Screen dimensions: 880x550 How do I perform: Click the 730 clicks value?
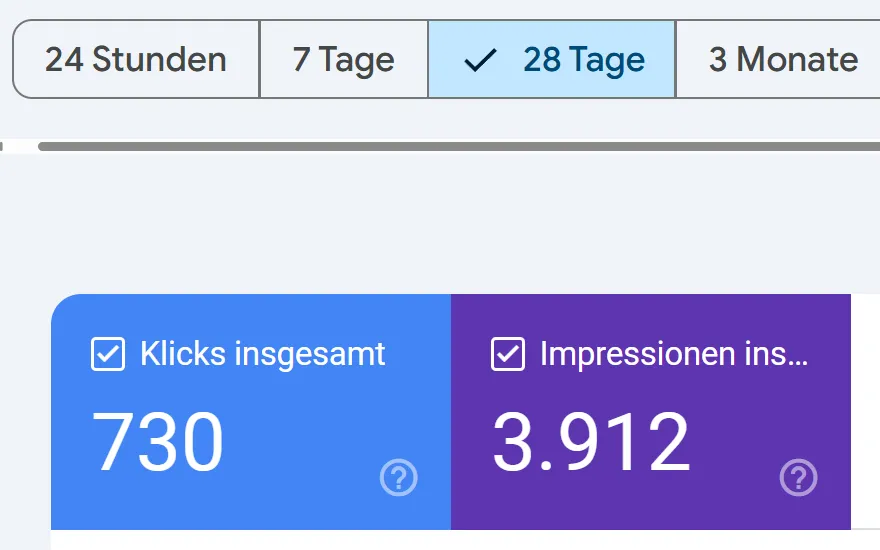click(x=158, y=442)
